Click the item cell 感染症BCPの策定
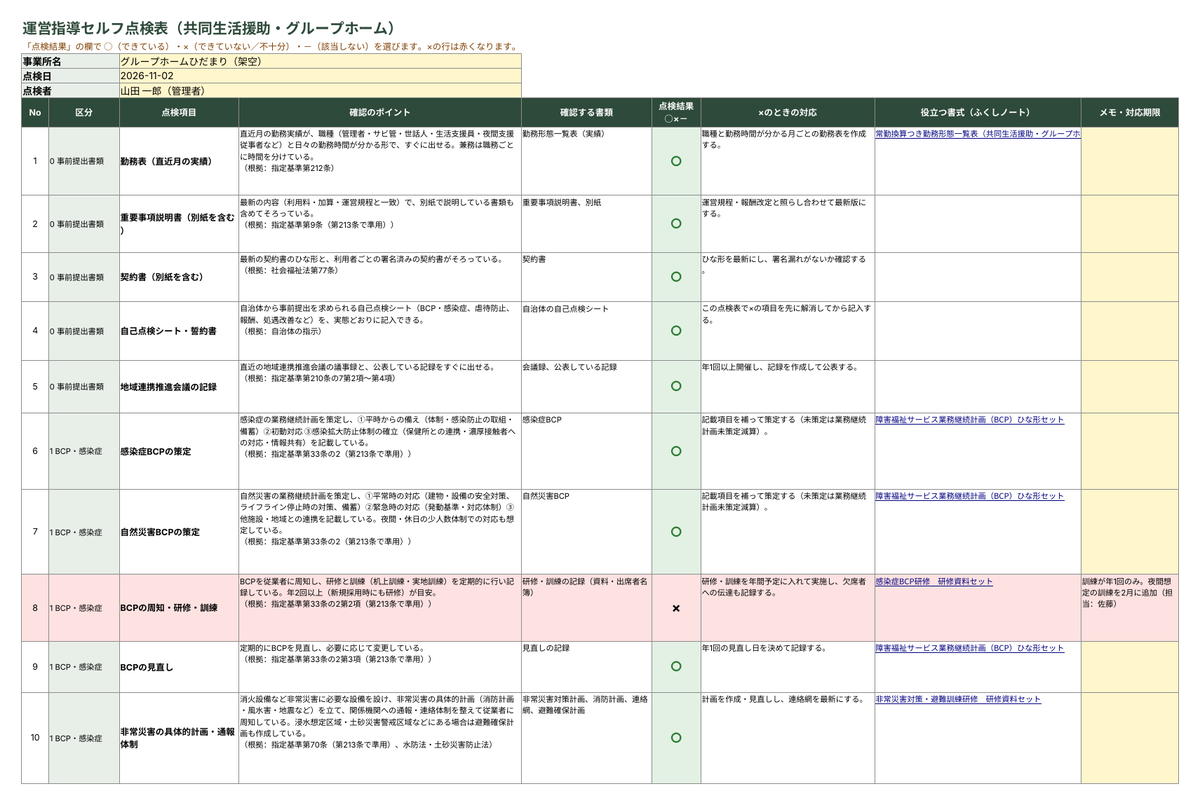The height and width of the screenshot is (805, 1200). point(178,451)
